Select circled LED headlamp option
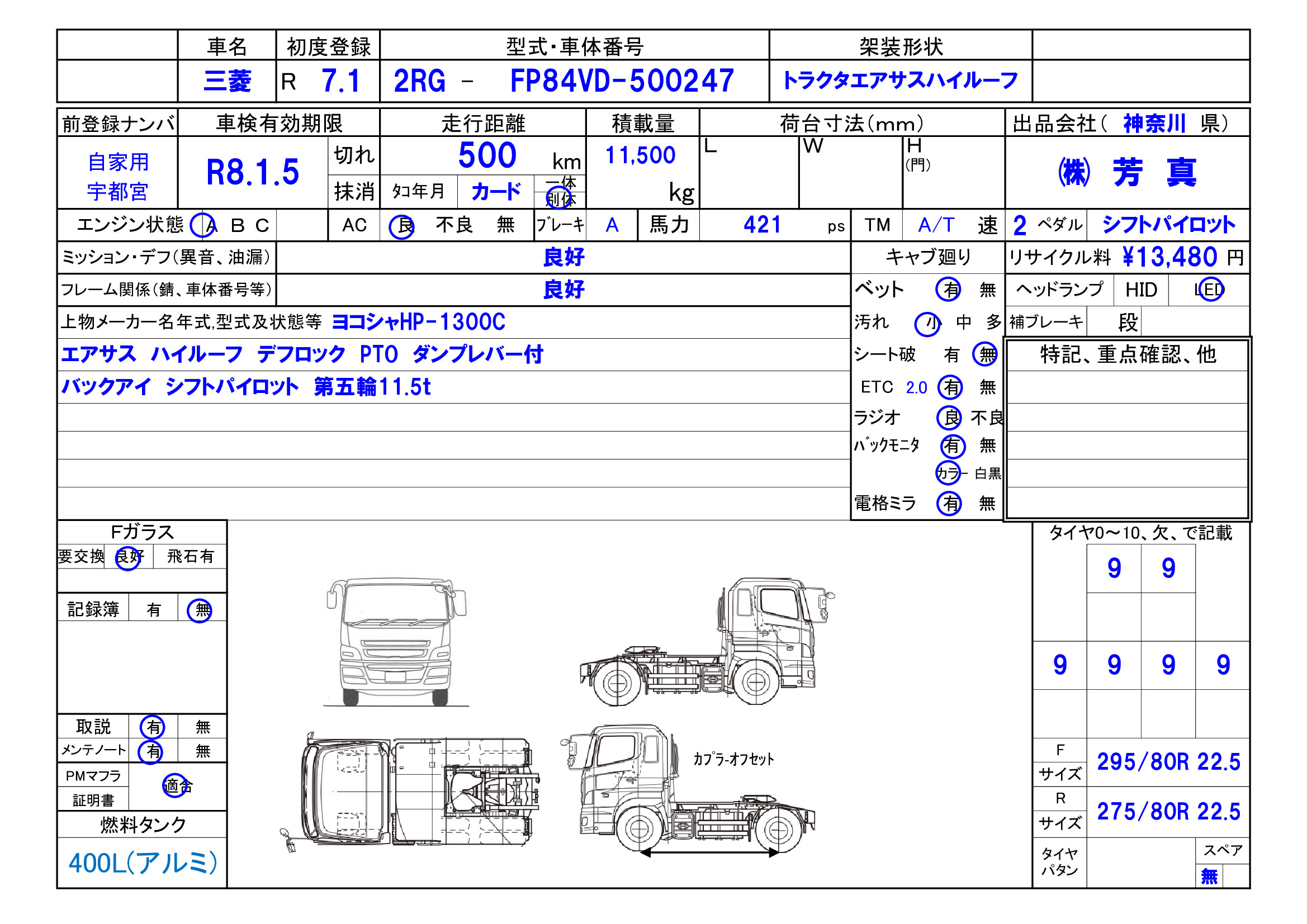The image size is (1307, 924). (x=1210, y=290)
